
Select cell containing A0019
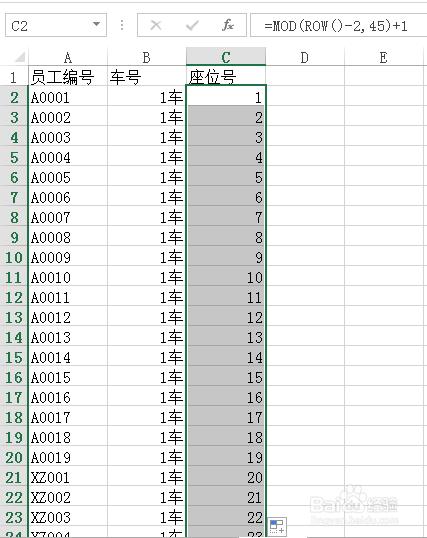click(x=68, y=457)
